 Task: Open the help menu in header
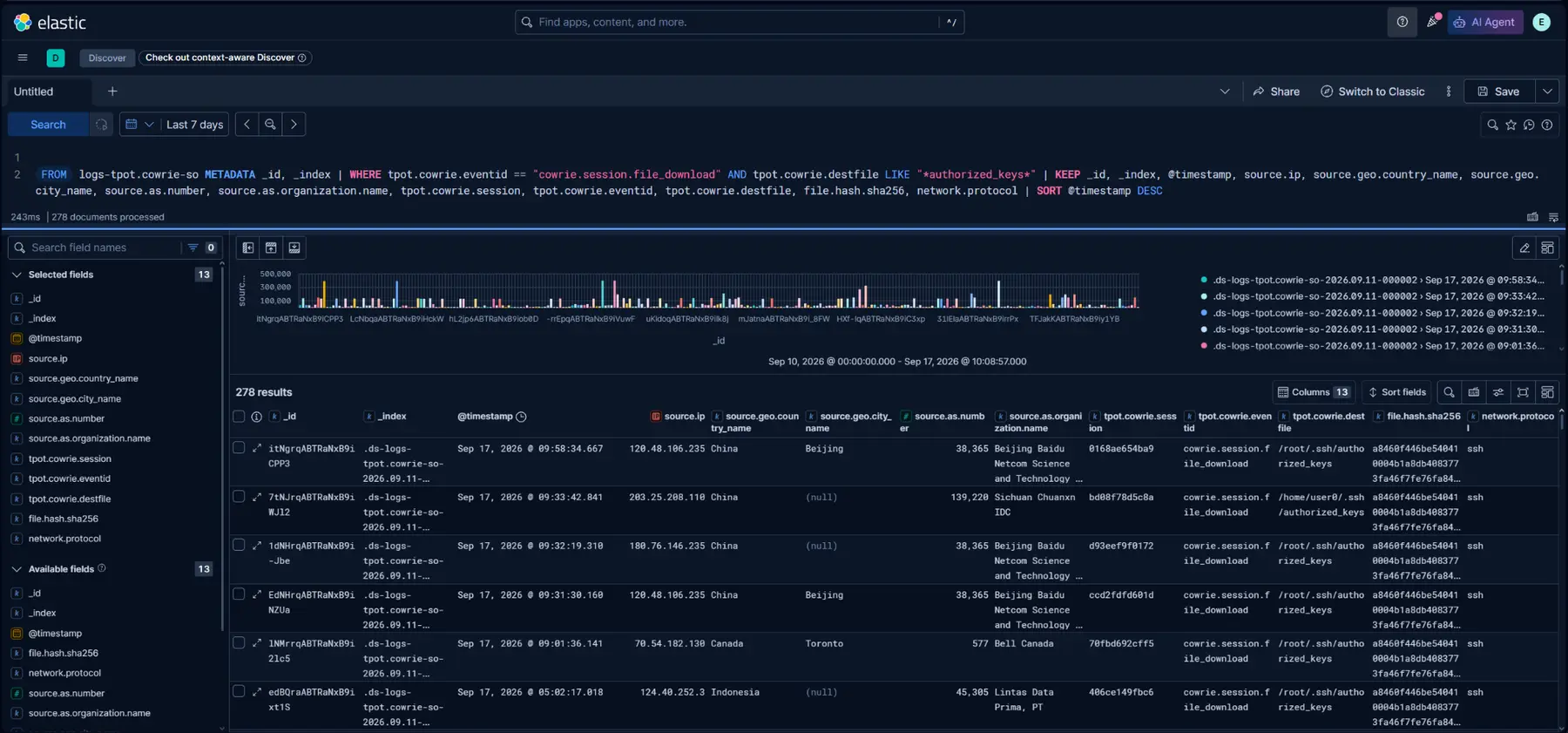coord(1402,22)
